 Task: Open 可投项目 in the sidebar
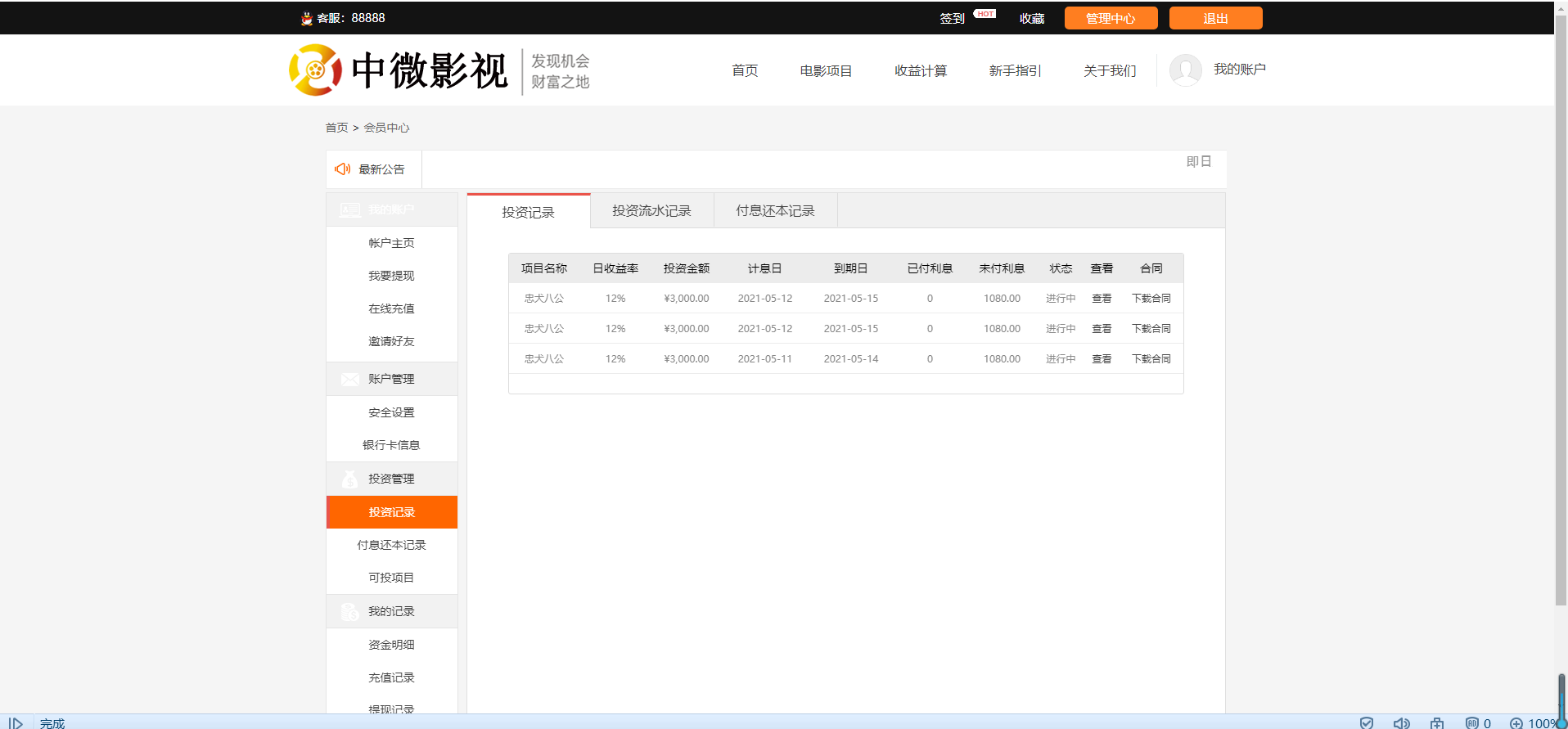tap(392, 578)
